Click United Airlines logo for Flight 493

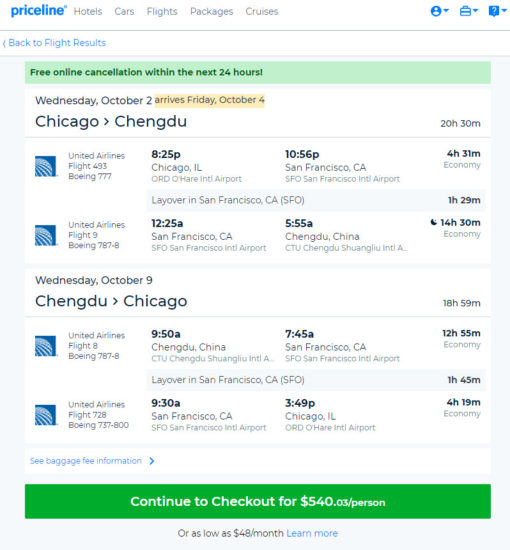click(x=46, y=166)
